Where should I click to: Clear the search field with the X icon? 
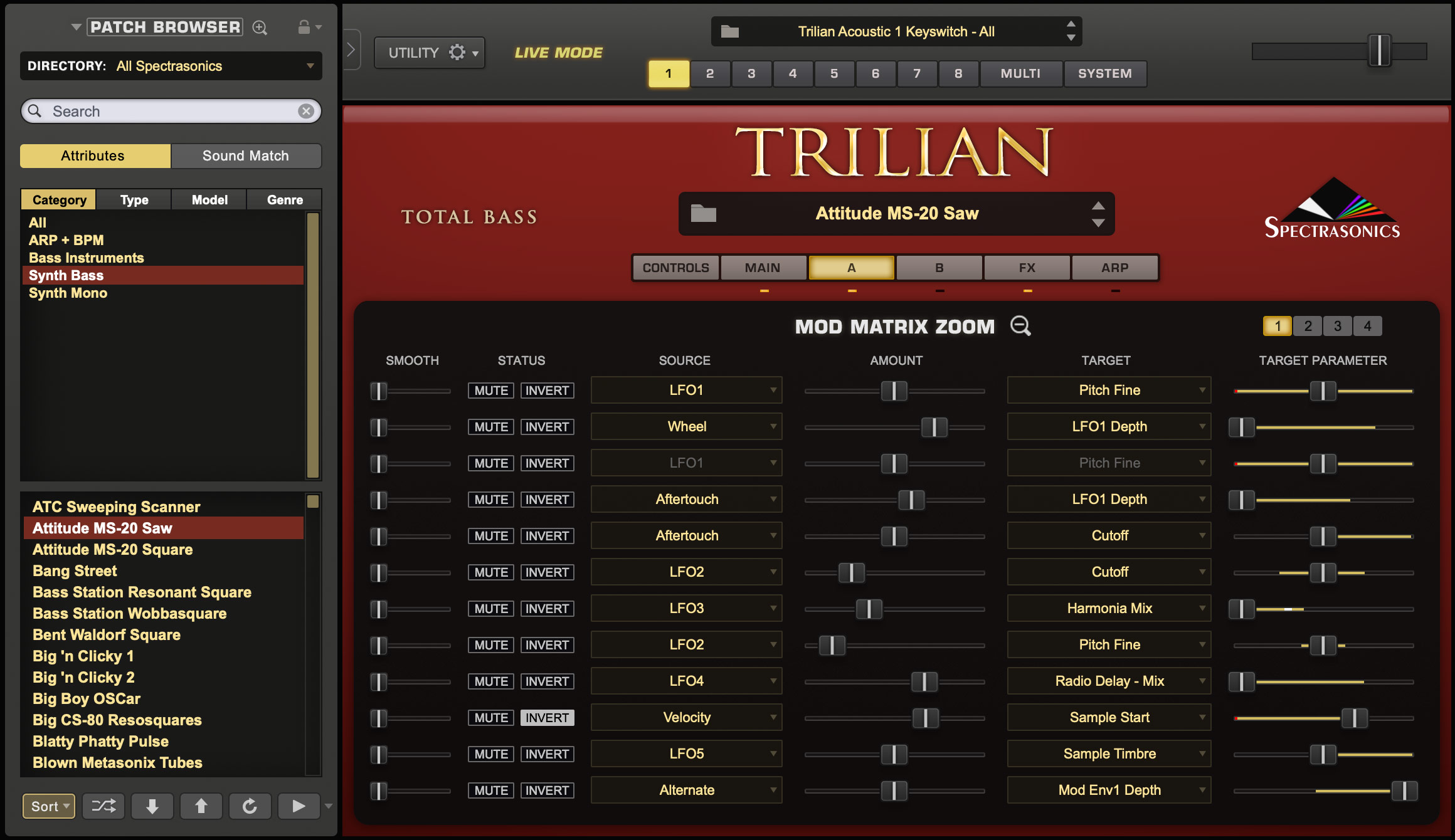pyautogui.click(x=306, y=111)
